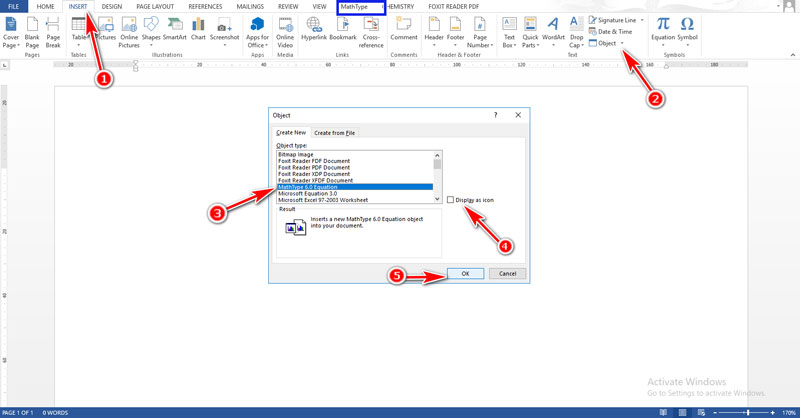The height and width of the screenshot is (418, 800).
Task: Insert a Page Break
Action: [x=53, y=32]
